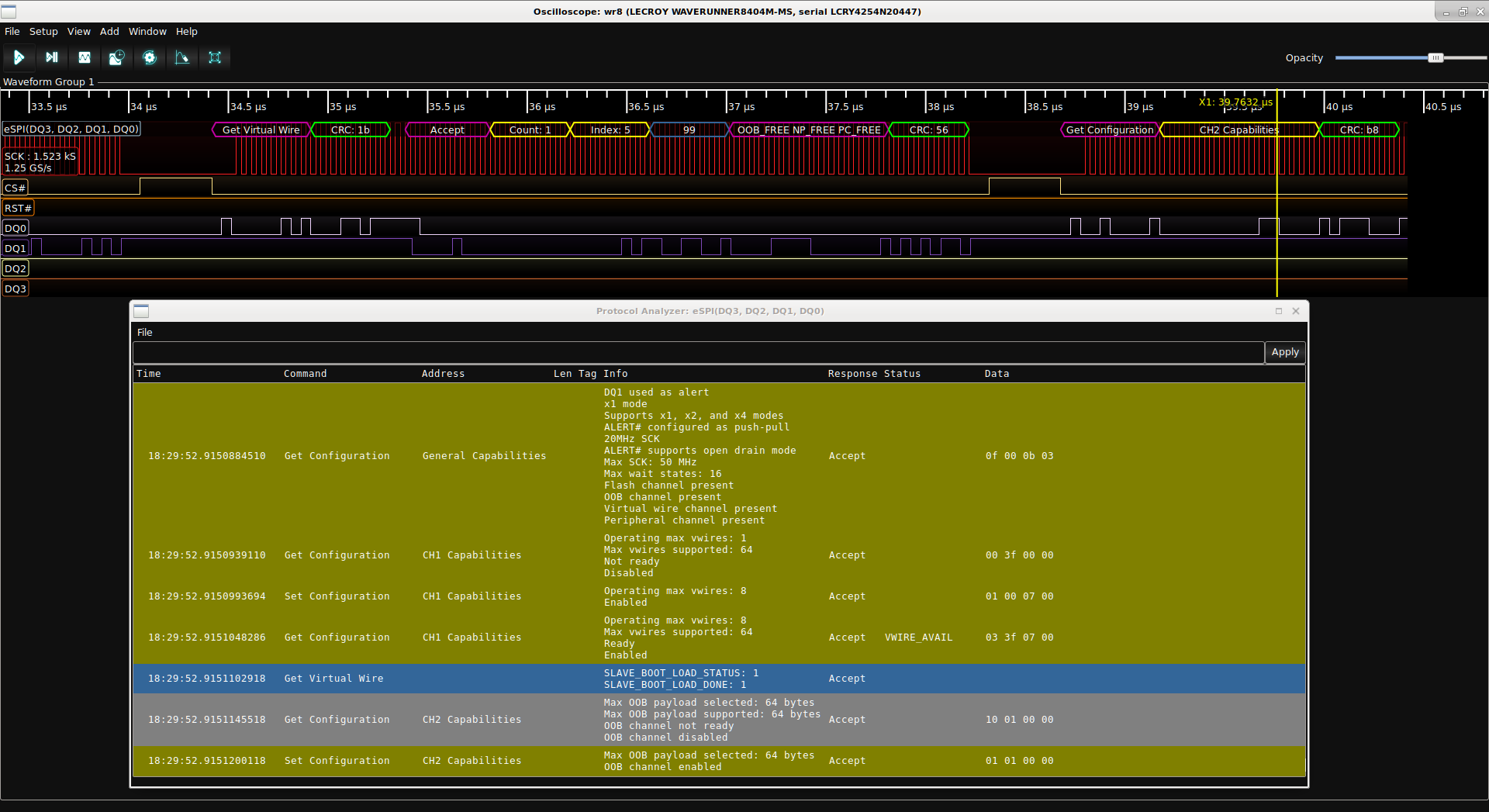This screenshot has width=1489, height=812.
Task: Click the application window icon at top-left
Action: click(9, 12)
